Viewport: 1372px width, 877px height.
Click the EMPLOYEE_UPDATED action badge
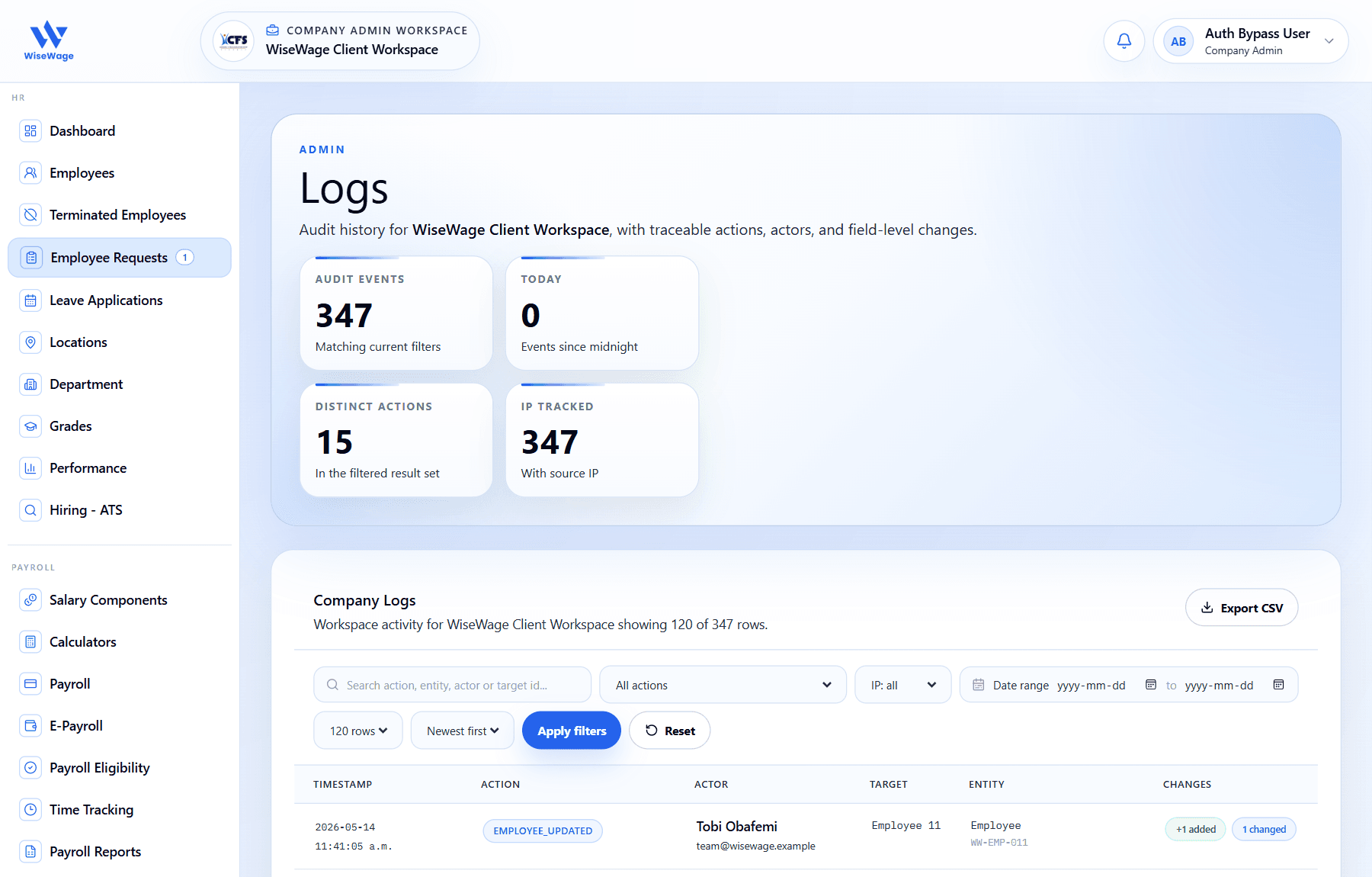click(x=543, y=831)
